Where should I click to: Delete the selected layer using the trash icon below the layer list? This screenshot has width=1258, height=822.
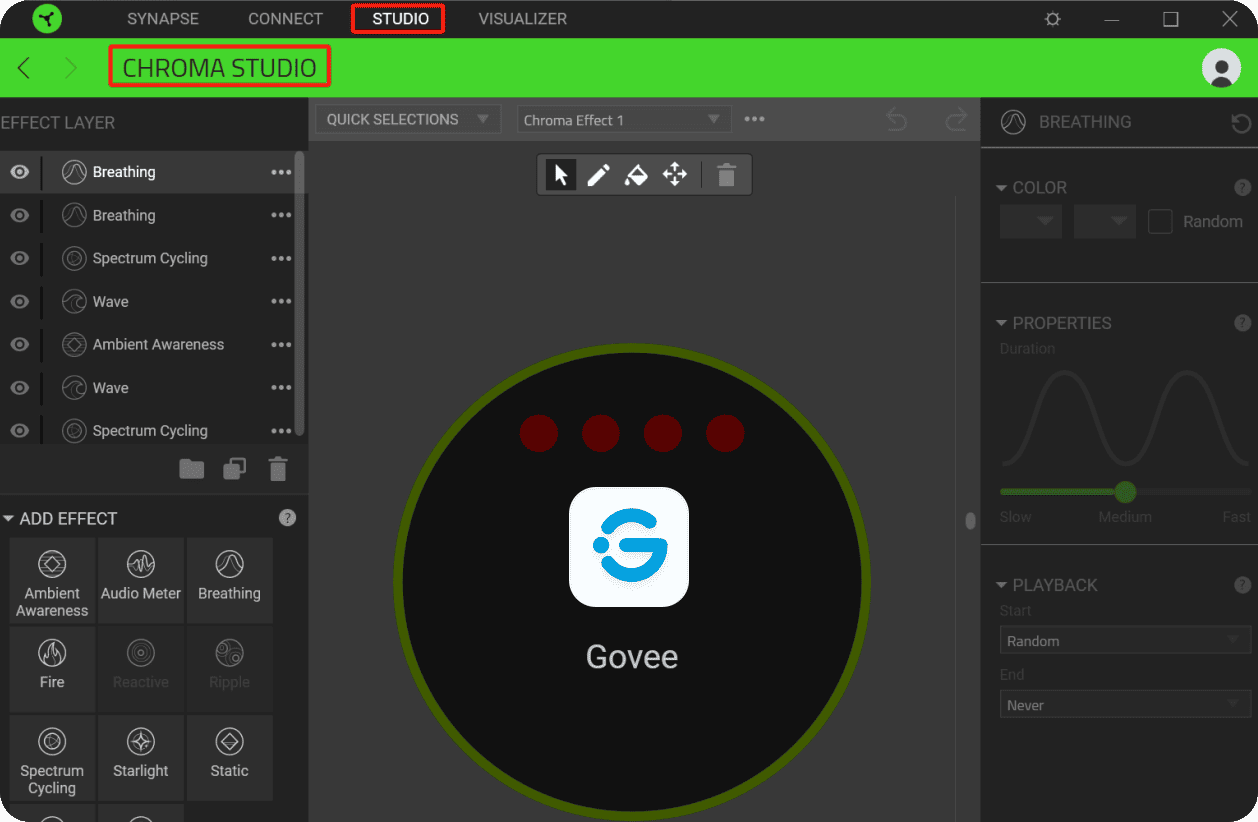tap(278, 469)
